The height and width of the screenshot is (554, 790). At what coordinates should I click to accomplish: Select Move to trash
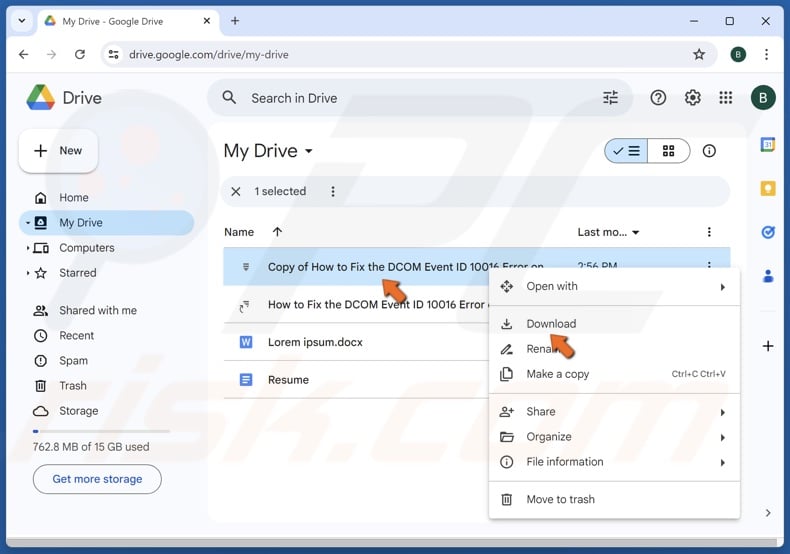(x=614, y=499)
